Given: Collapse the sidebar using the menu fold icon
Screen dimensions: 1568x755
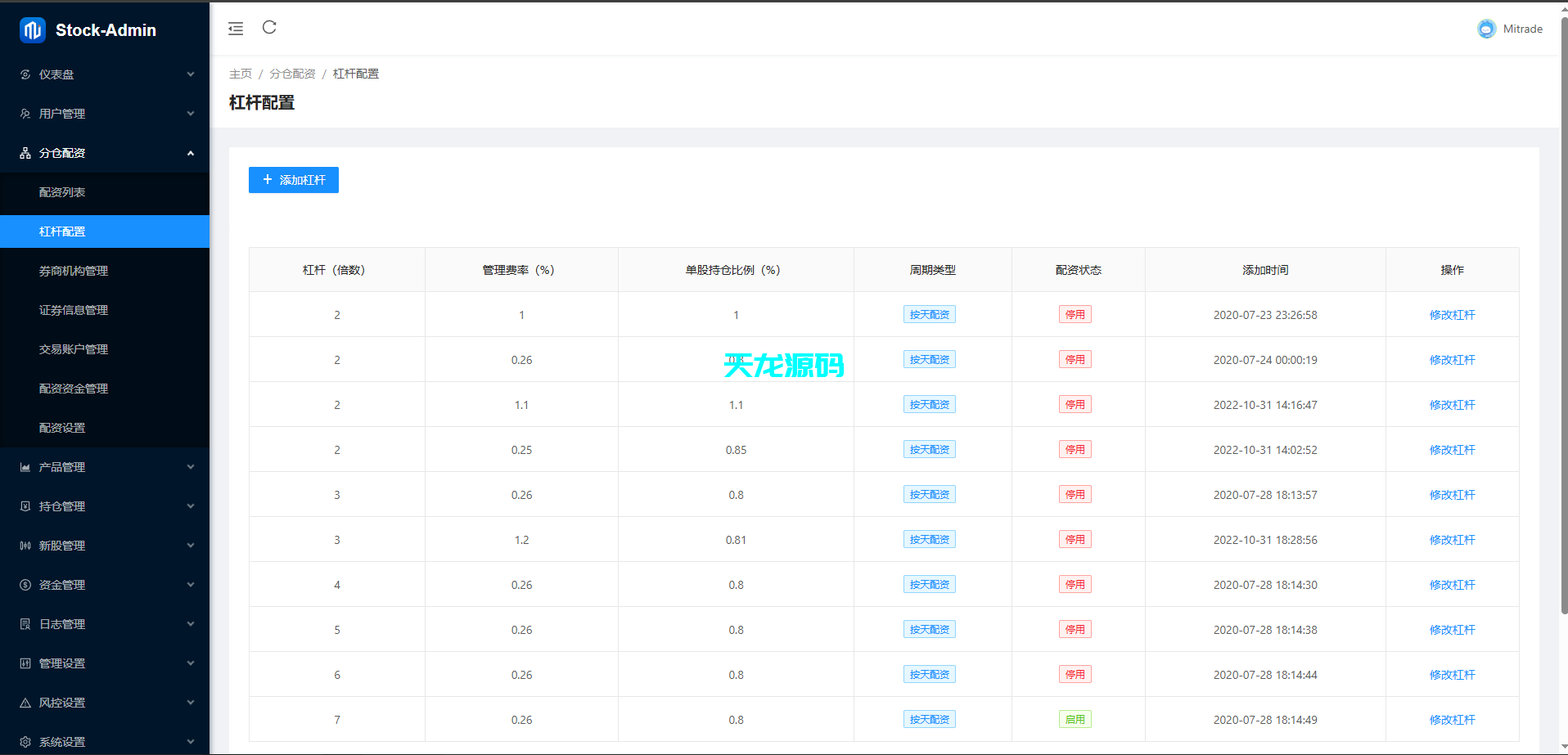Looking at the screenshot, I should 236,28.
